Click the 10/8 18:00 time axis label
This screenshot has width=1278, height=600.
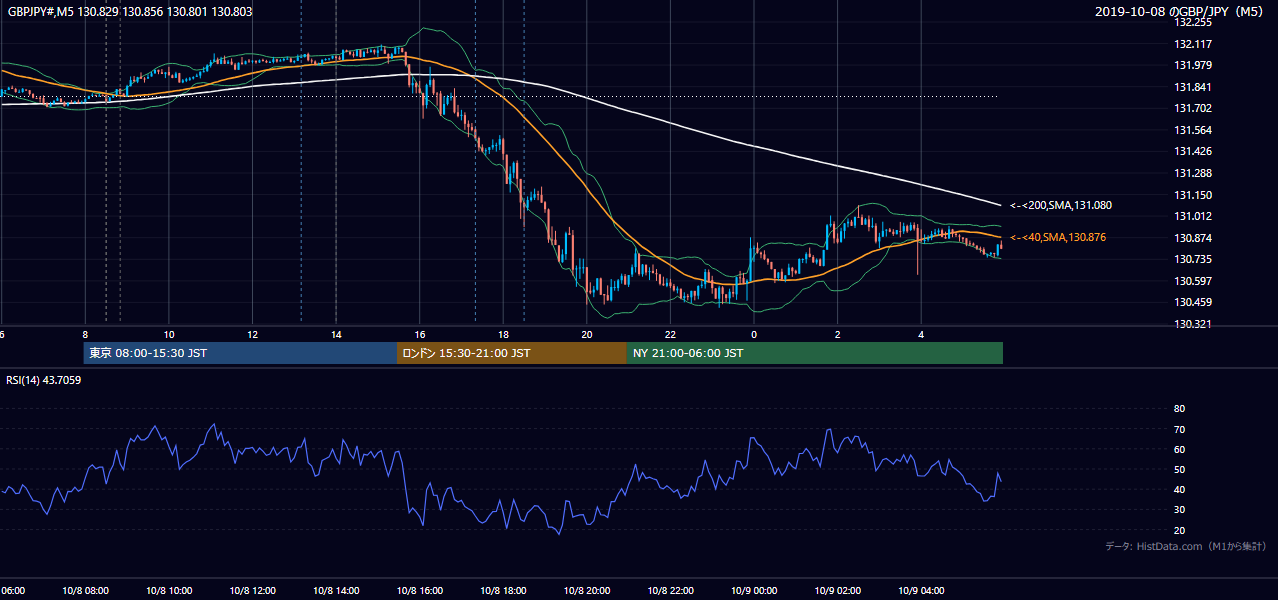pyautogui.click(x=503, y=591)
